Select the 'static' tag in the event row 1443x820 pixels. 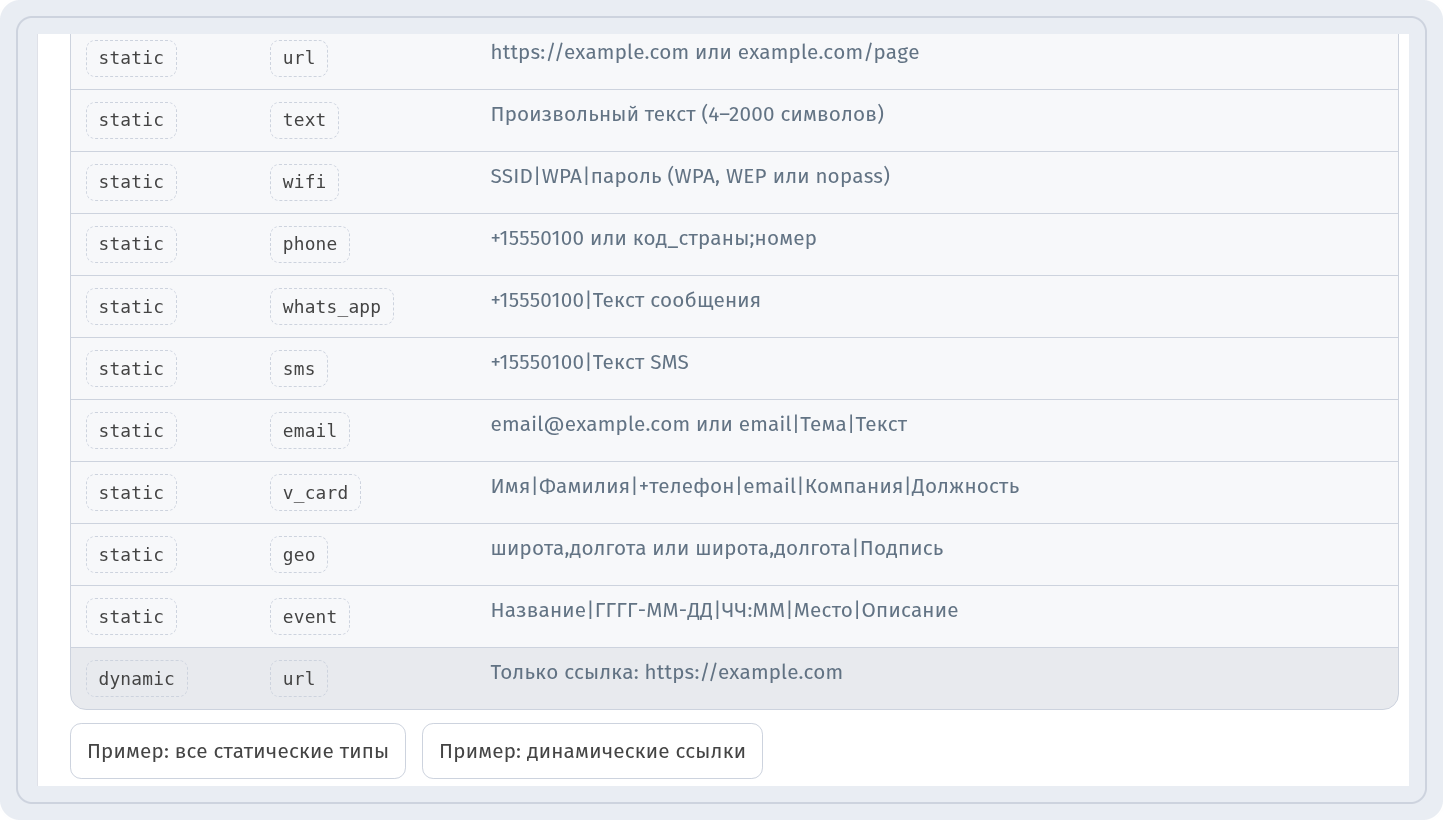[131, 617]
